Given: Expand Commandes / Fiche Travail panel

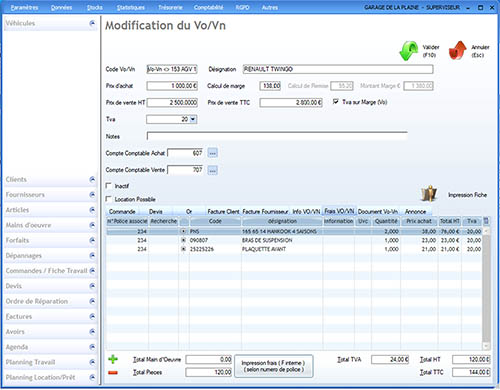Looking at the screenshot, I should 92,271.
